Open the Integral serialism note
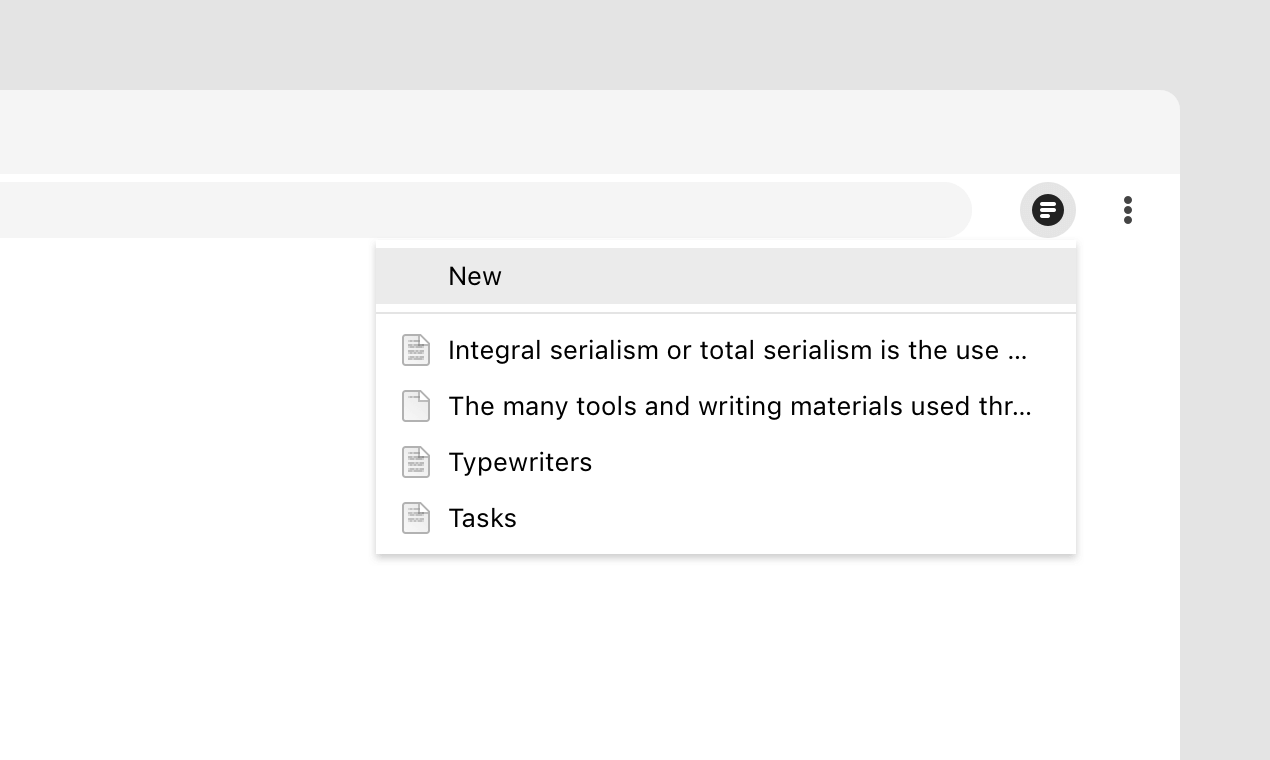This screenshot has width=1270, height=760. point(726,350)
